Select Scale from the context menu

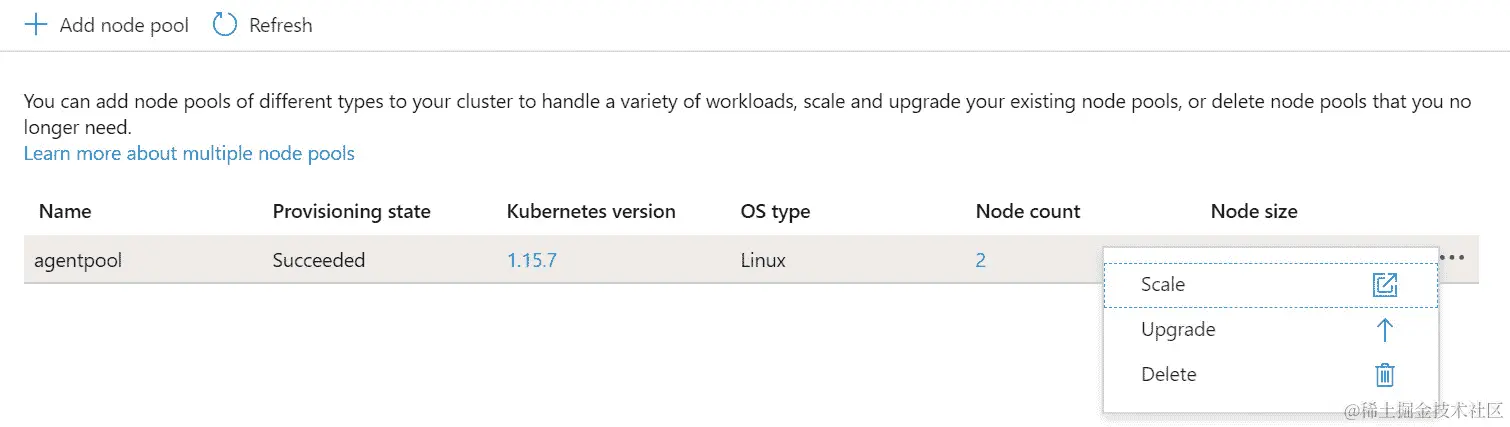[1163, 285]
